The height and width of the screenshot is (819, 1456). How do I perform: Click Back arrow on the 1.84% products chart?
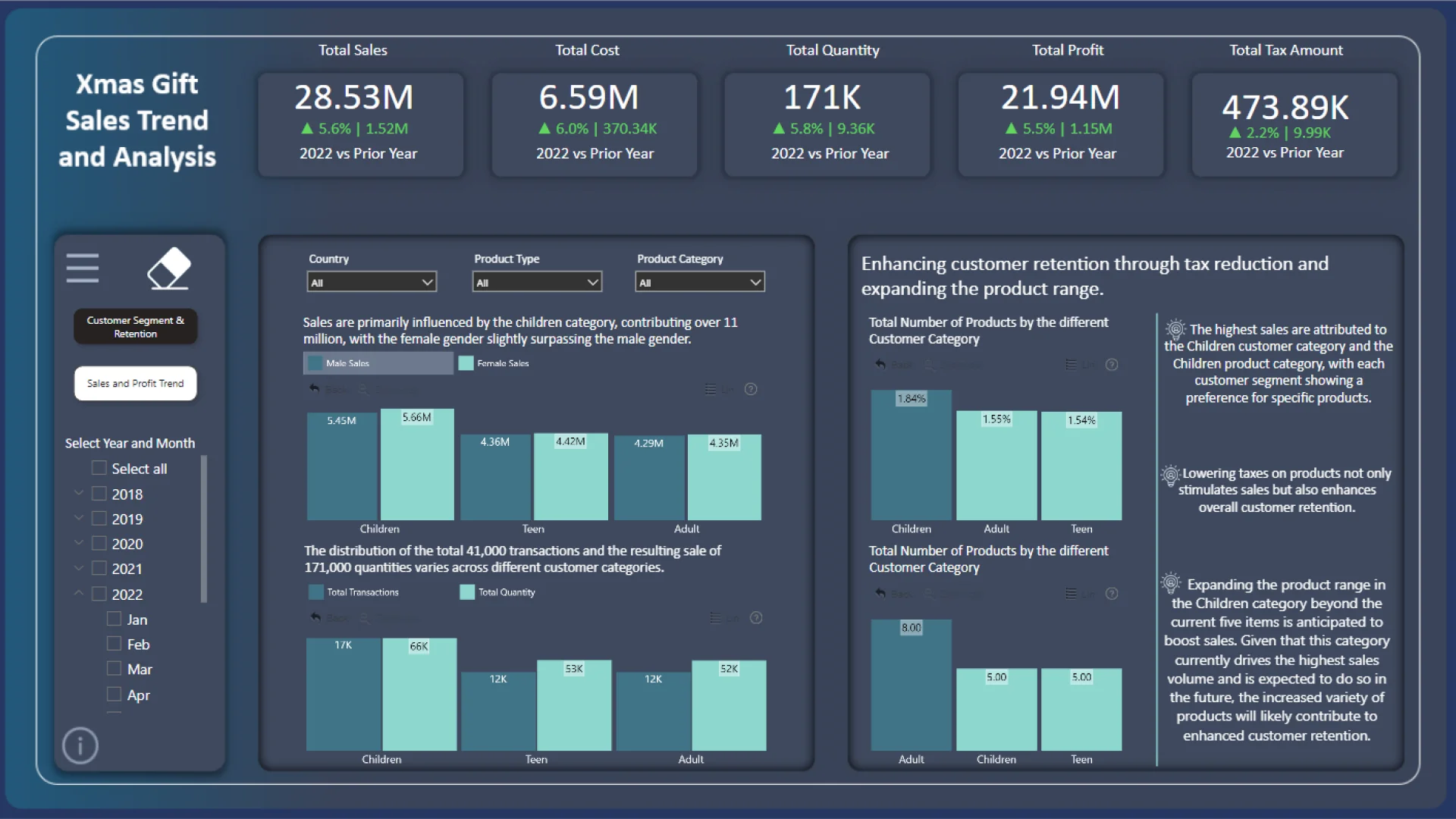tap(880, 365)
